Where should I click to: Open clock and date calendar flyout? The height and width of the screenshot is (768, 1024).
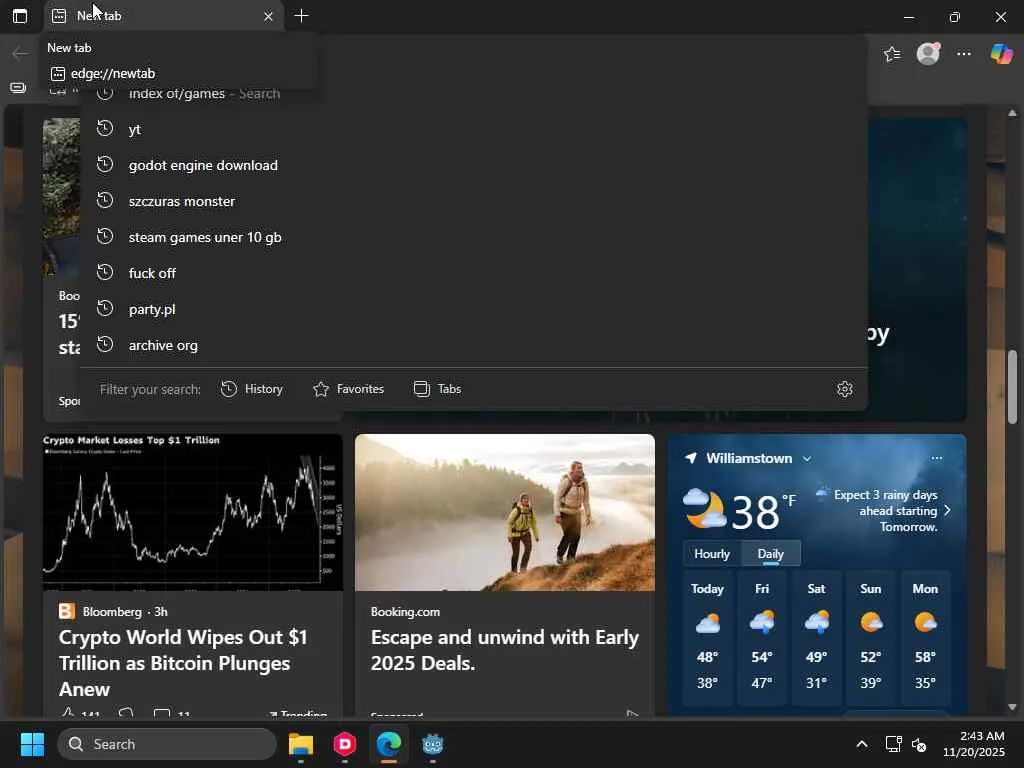973,744
